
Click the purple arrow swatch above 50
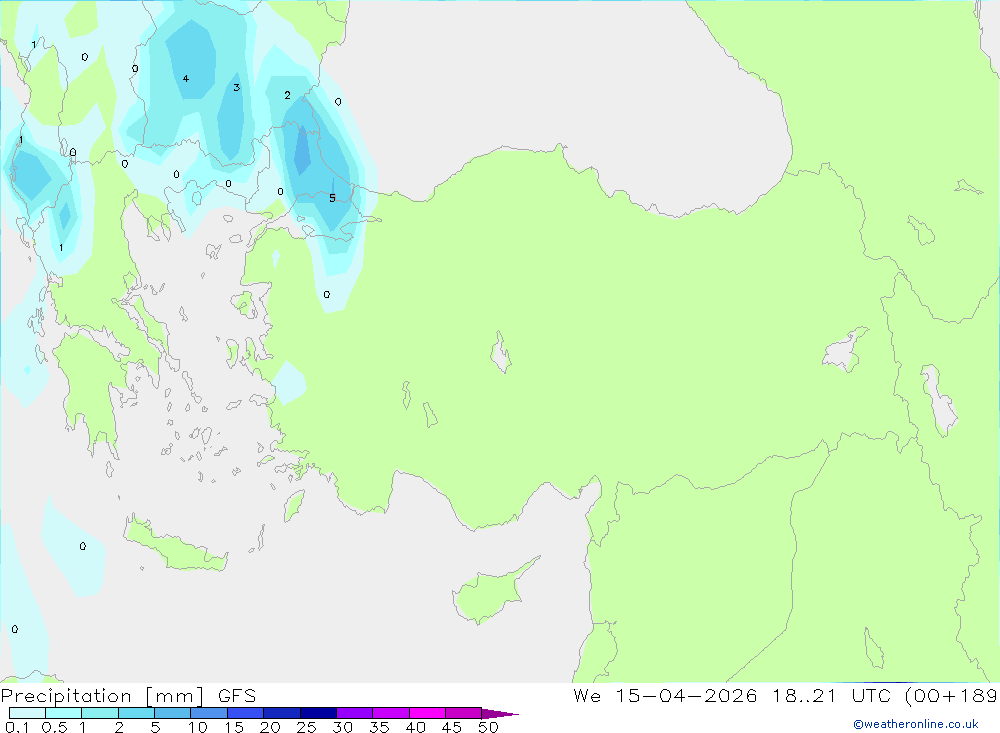(499, 714)
